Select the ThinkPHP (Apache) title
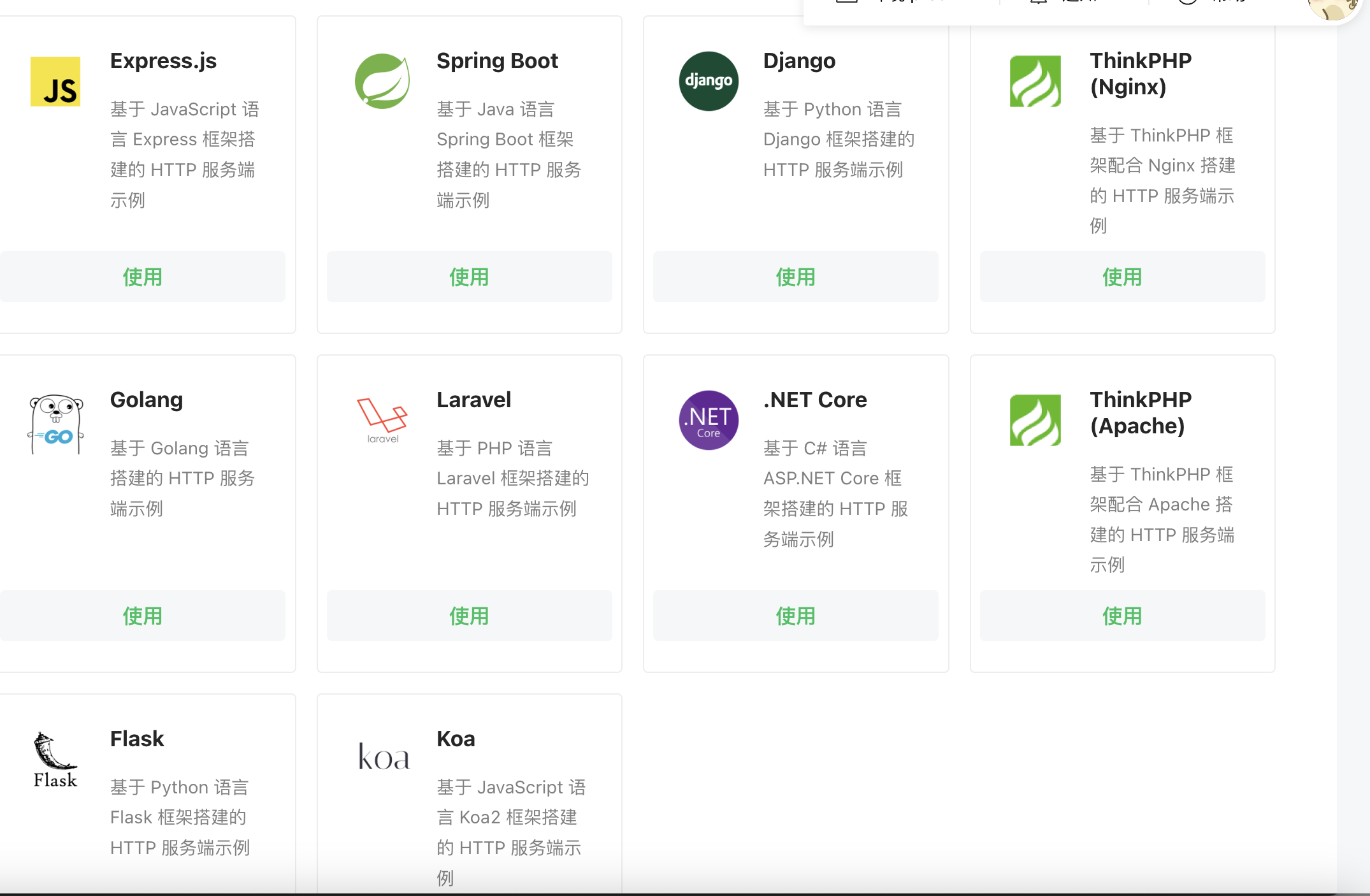Image resolution: width=1370 pixels, height=896 pixels. [1141, 413]
